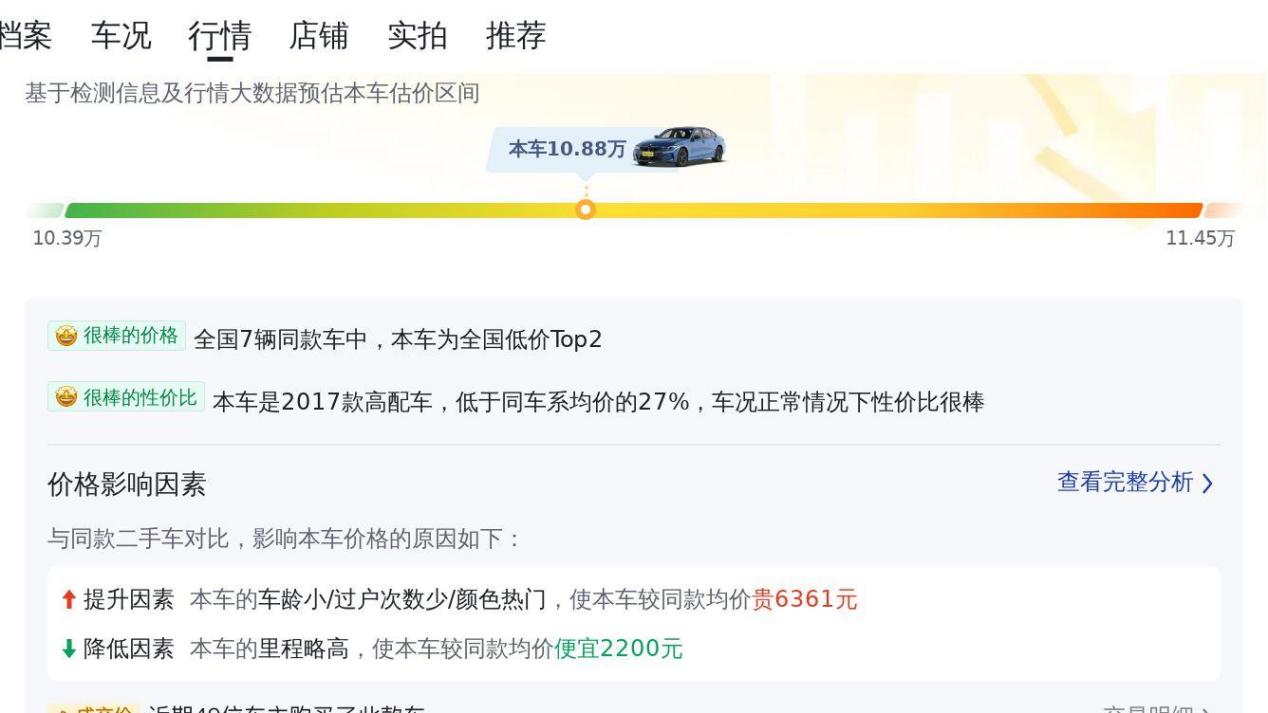Click the chevron next to 查看完整分析
This screenshot has height=713, width=1268.
pyautogui.click(x=1207, y=484)
